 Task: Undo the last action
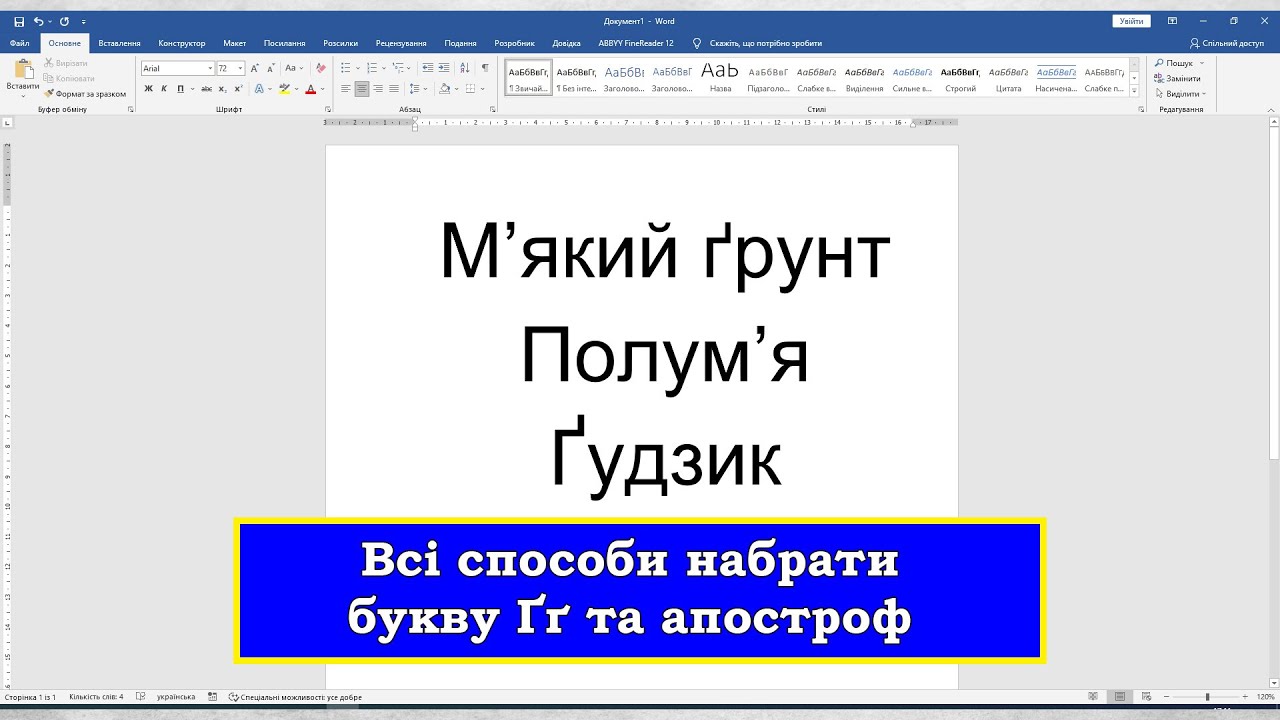(x=38, y=21)
